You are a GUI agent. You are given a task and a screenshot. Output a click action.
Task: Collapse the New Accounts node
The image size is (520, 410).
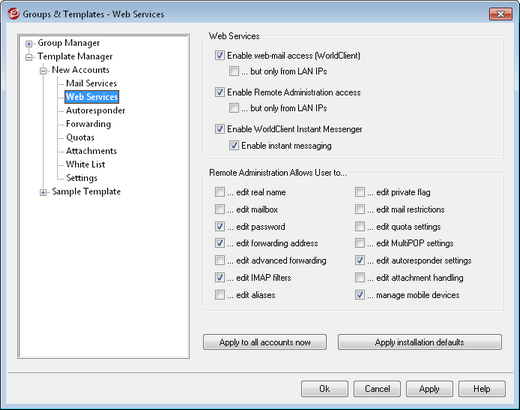(x=43, y=71)
